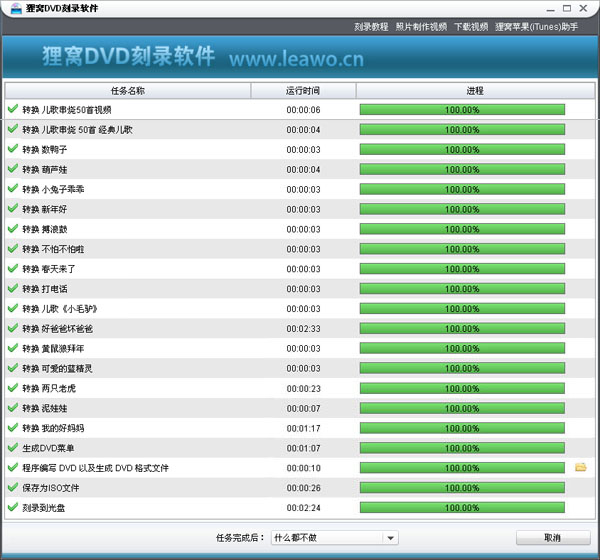This screenshot has width=600, height=560.
Task: Click run time 00:02:33 cell
Action: click(303, 329)
